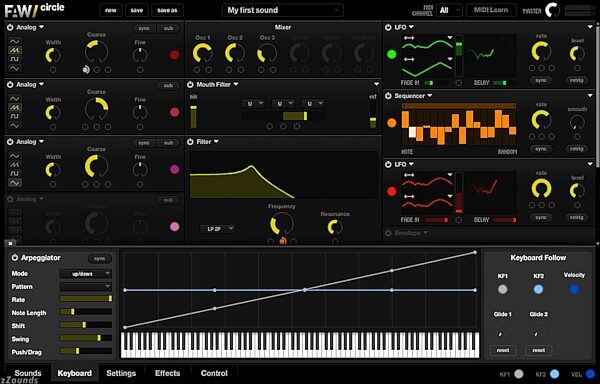This screenshot has height=384, width=600.
Task: Click Mouth Filter mix vertical slider
Action: 194,117
